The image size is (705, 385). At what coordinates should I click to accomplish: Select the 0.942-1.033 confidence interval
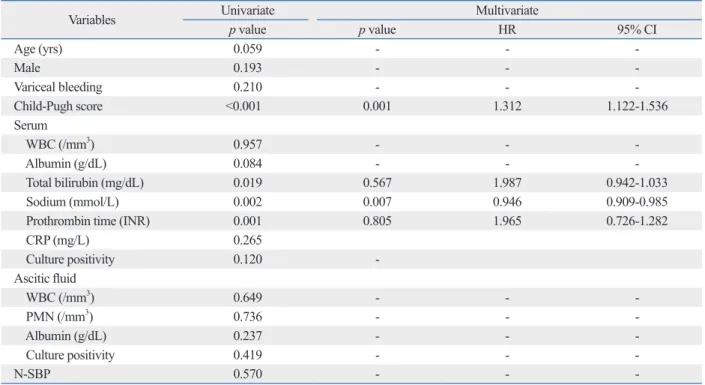[x=637, y=183]
